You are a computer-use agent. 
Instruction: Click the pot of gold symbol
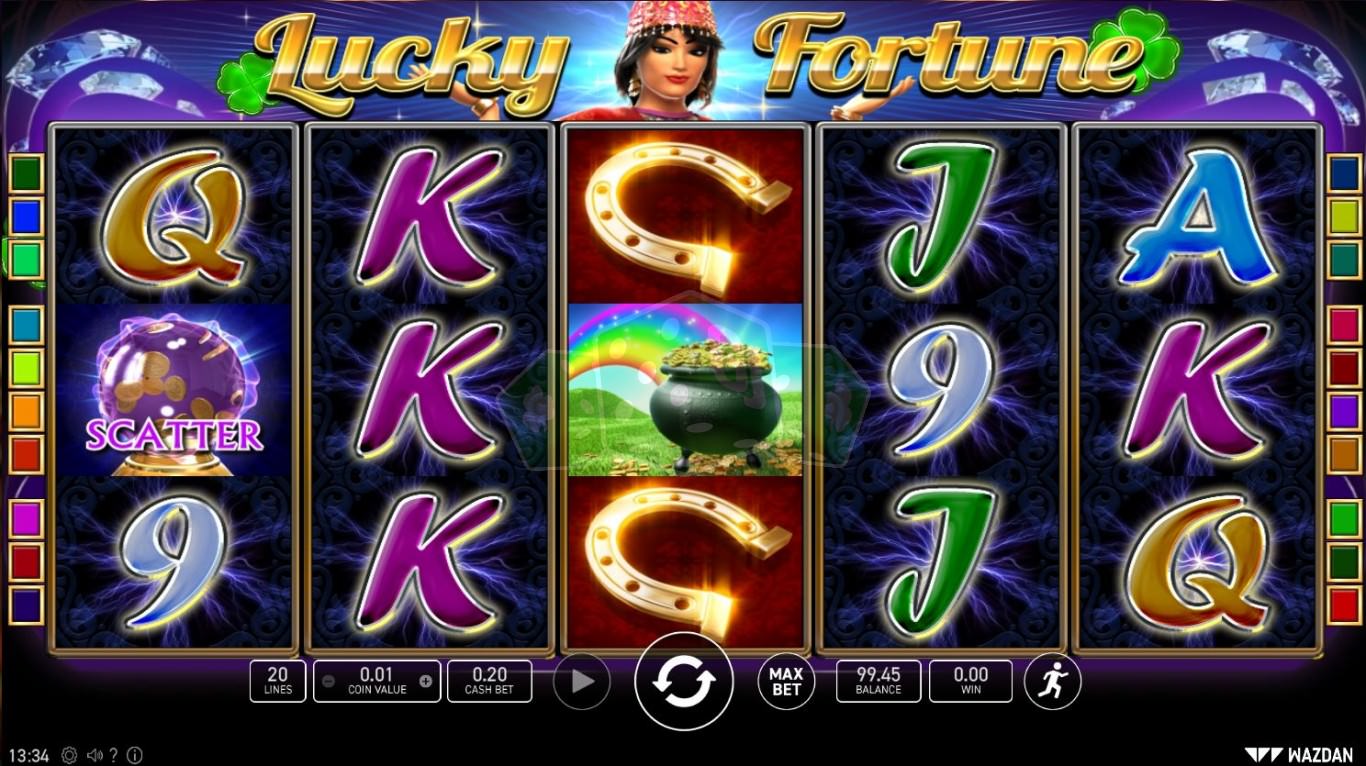(685, 390)
